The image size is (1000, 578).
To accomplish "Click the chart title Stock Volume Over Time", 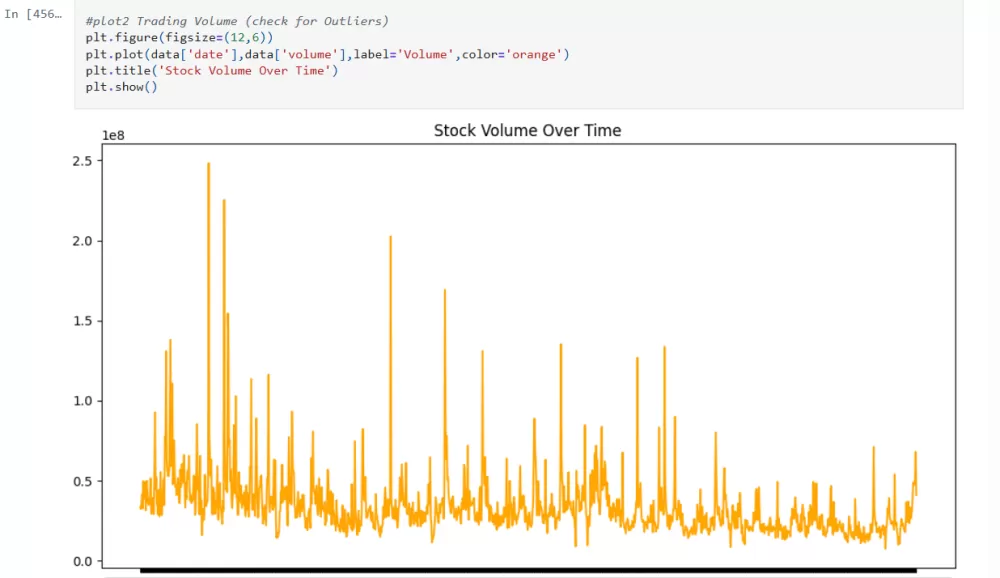I will [527, 130].
